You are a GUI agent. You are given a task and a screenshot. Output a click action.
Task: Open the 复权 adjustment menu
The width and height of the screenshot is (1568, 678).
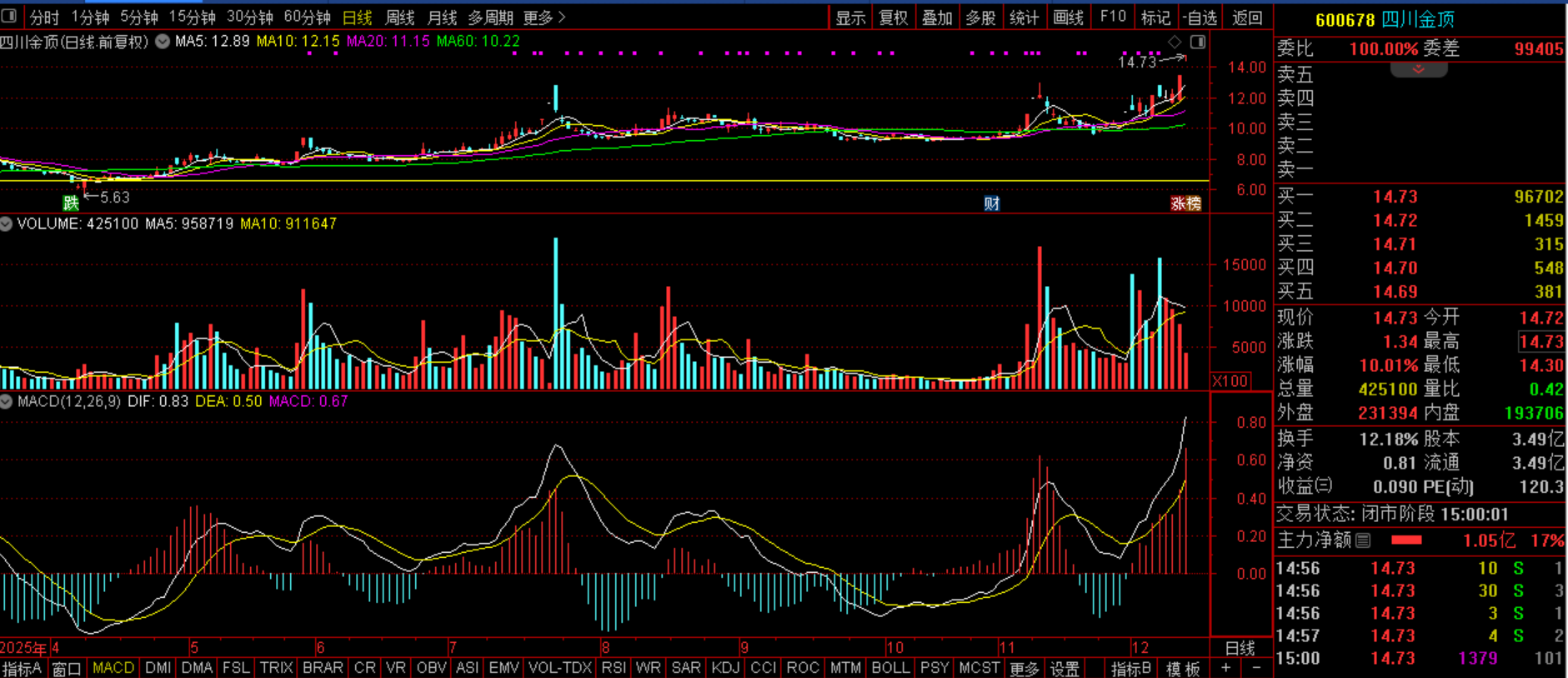(x=893, y=18)
